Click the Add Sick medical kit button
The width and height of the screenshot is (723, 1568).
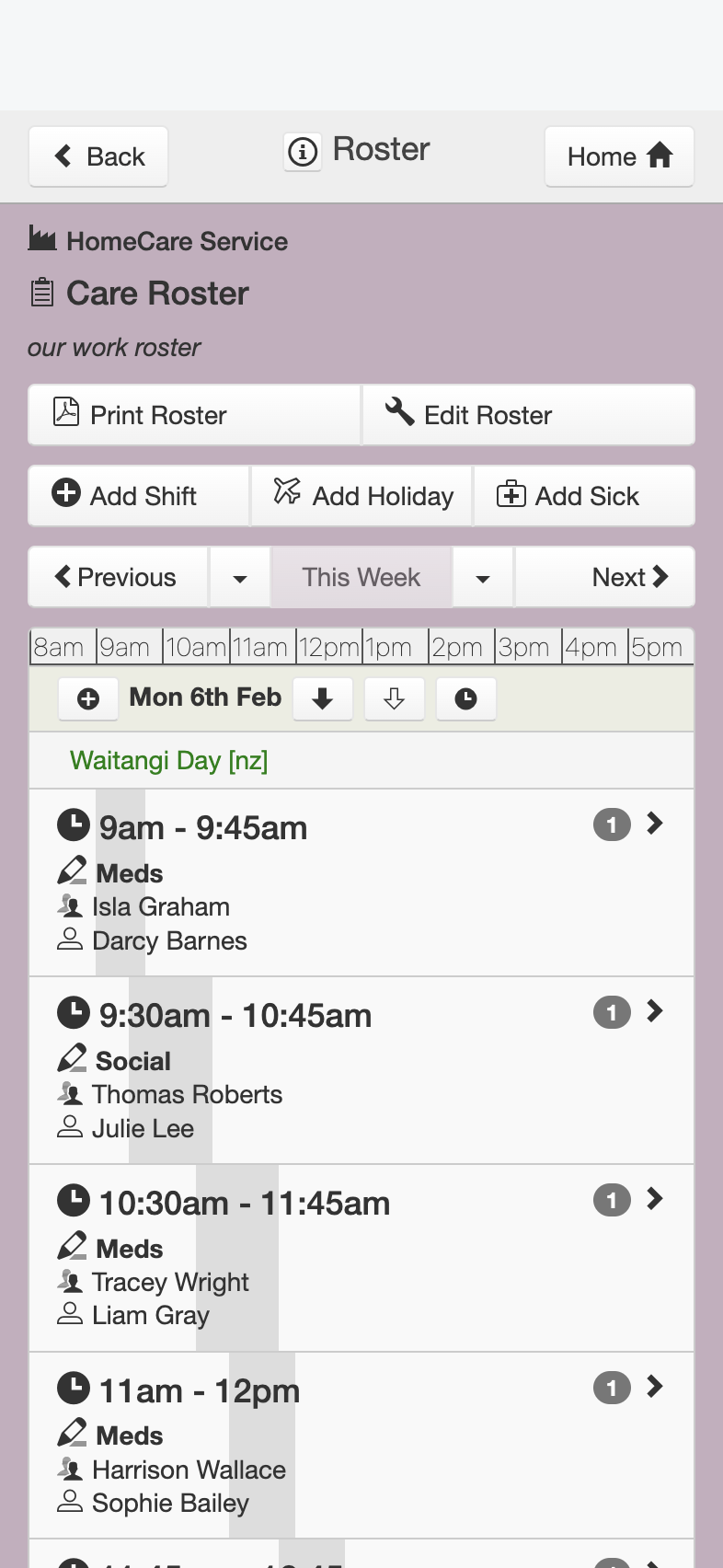[x=584, y=496]
